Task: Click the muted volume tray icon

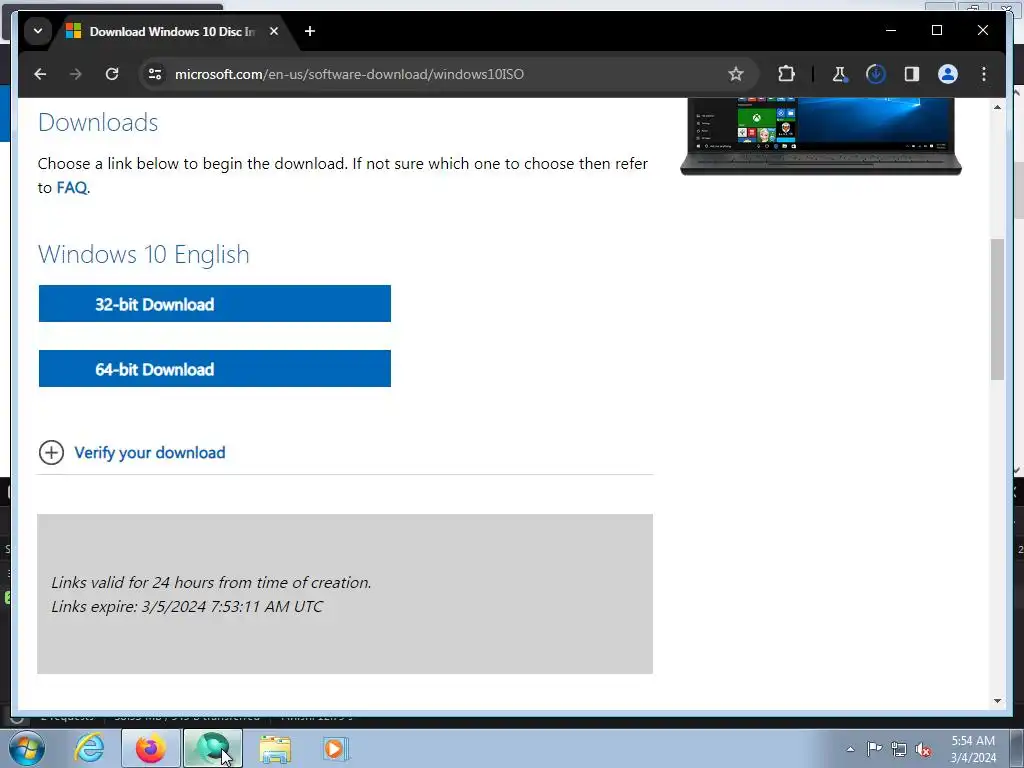Action: 923,749
